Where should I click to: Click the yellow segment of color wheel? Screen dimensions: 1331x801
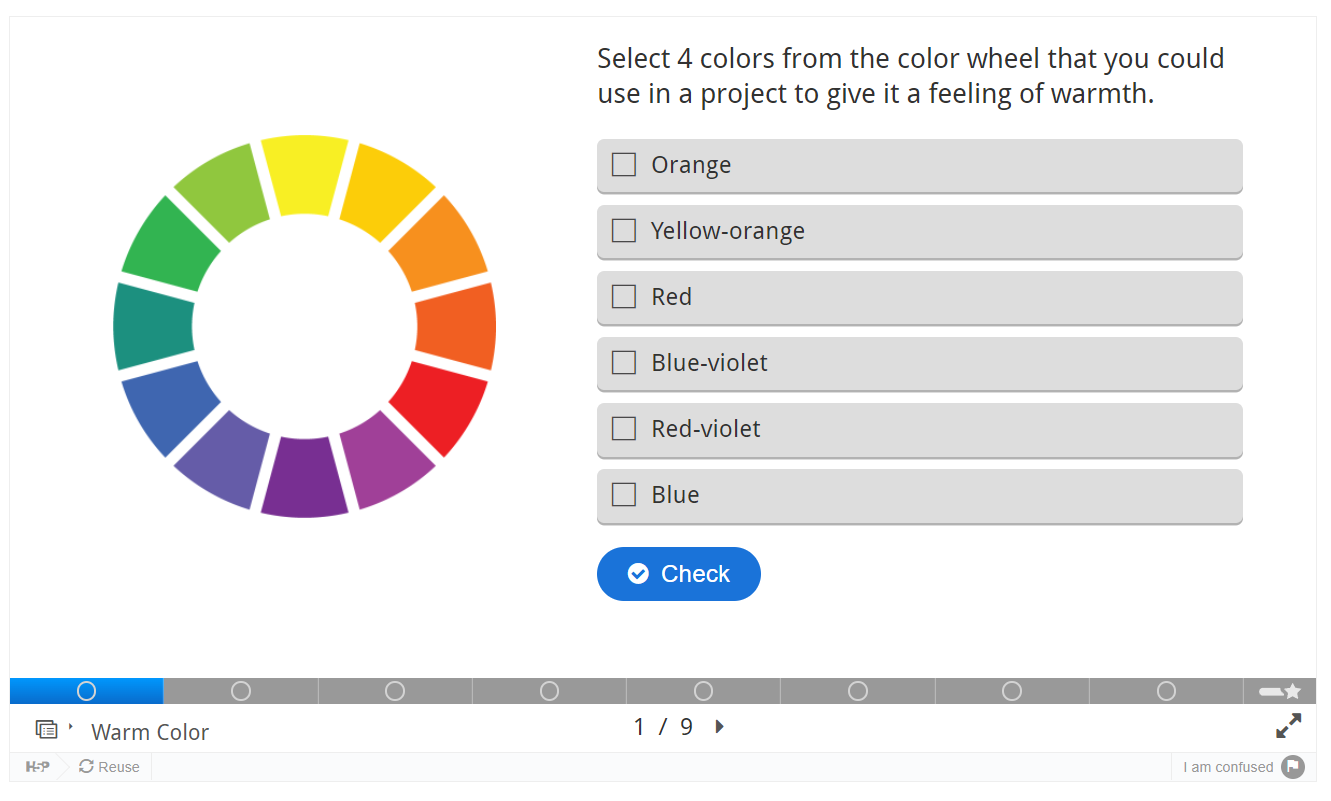click(305, 174)
